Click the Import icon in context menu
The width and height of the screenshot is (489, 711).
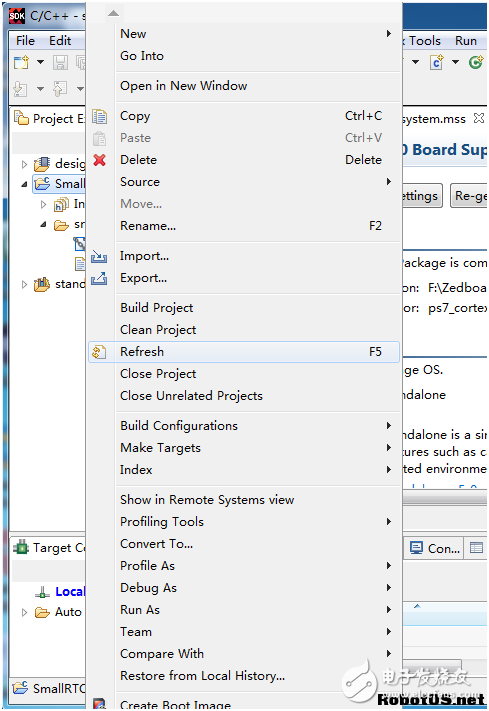pos(99,256)
